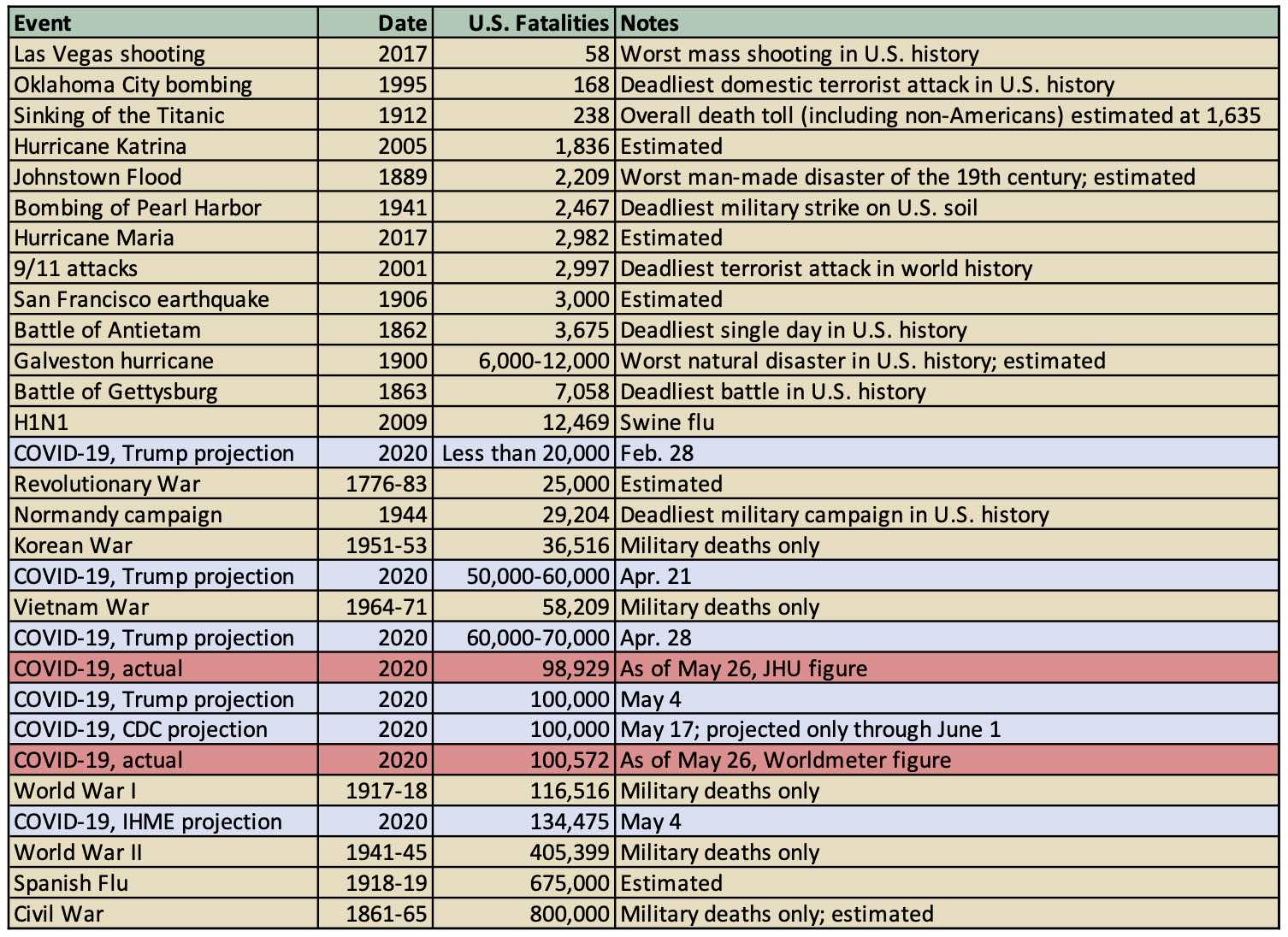Select the Johnstown Flood cell
Image resolution: width=1288 pixels, height=937 pixels.
163,177
